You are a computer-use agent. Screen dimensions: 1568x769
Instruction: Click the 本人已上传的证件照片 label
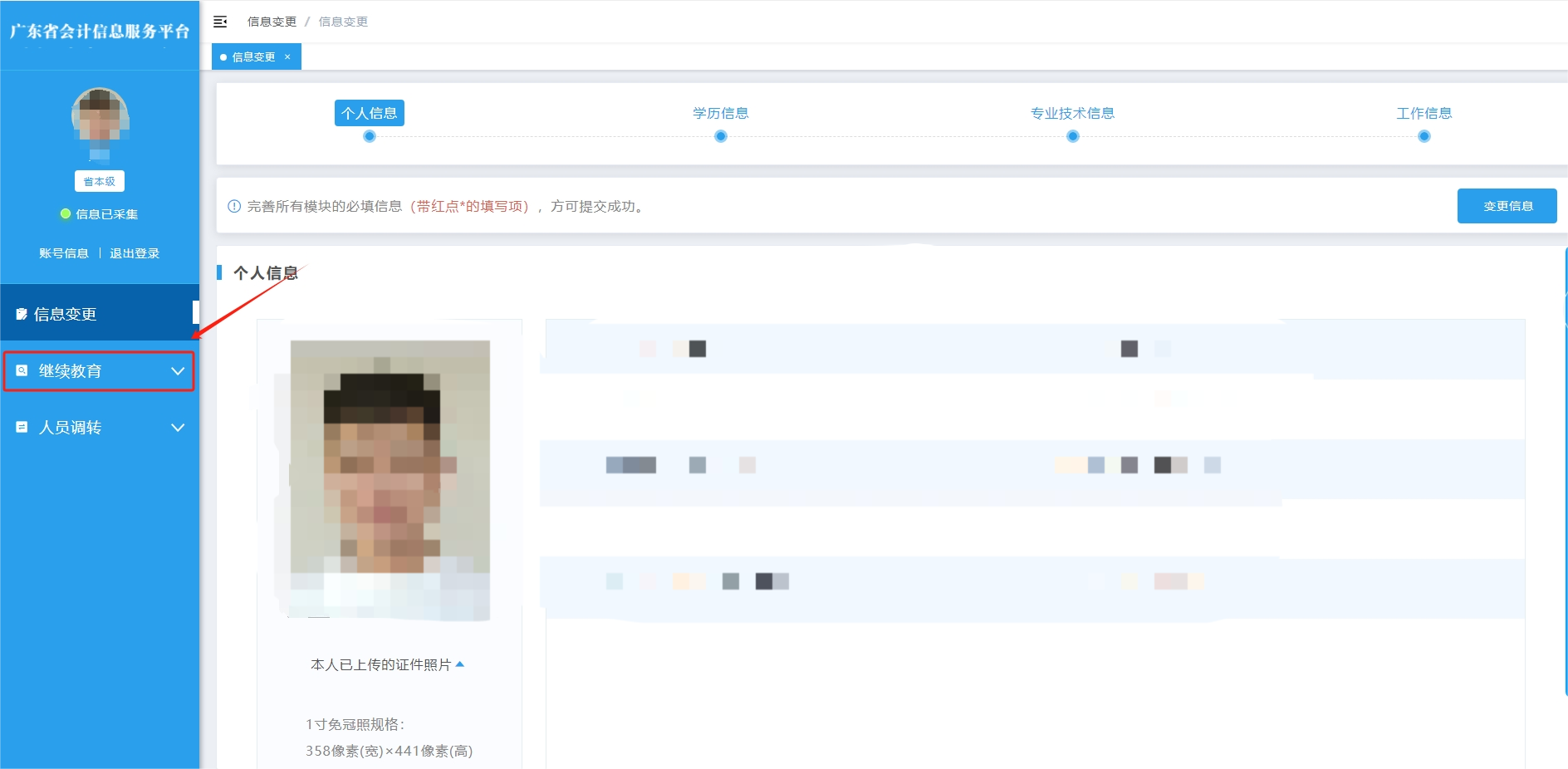point(380,664)
